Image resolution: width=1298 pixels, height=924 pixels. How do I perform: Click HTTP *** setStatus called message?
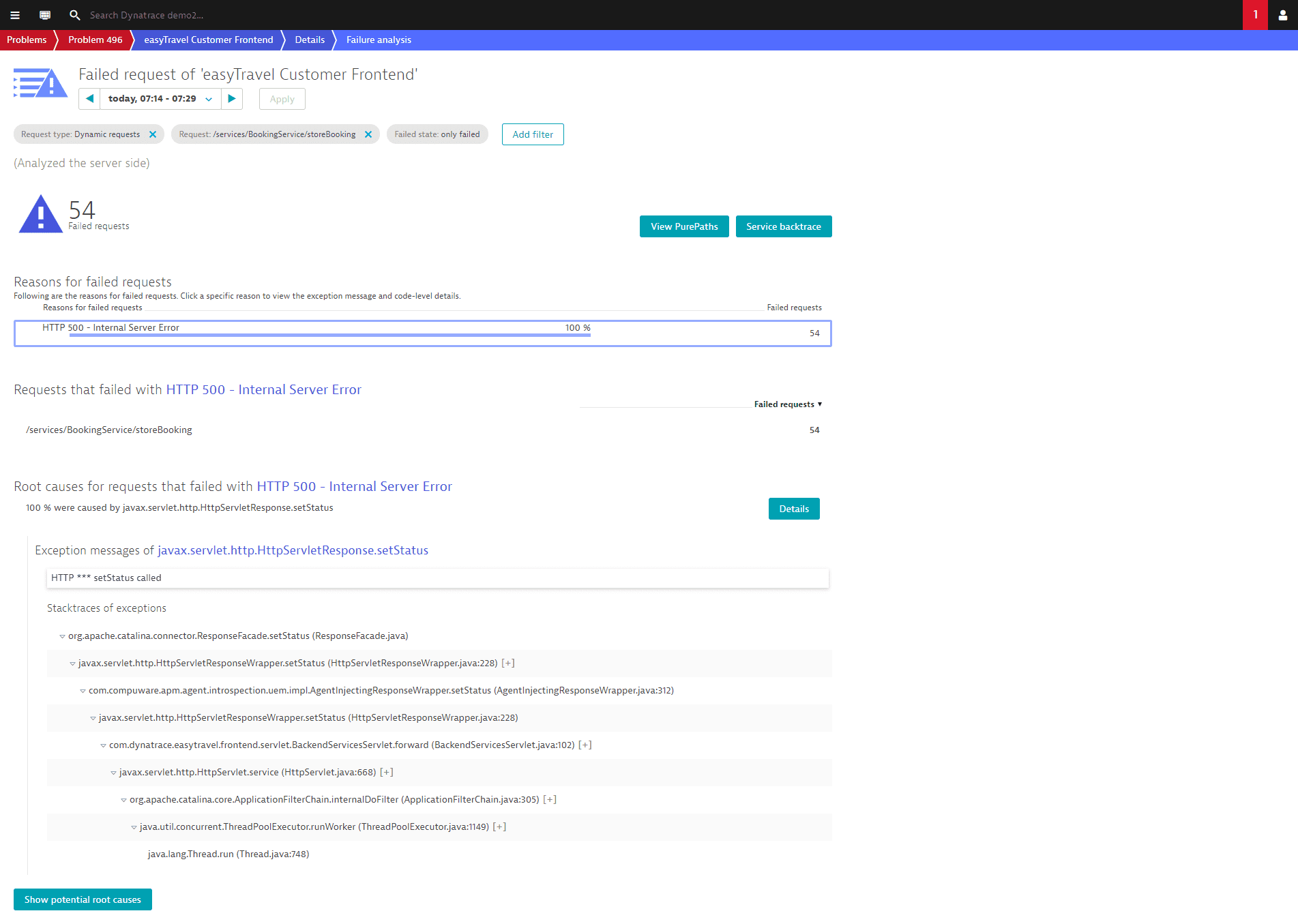click(x=437, y=578)
